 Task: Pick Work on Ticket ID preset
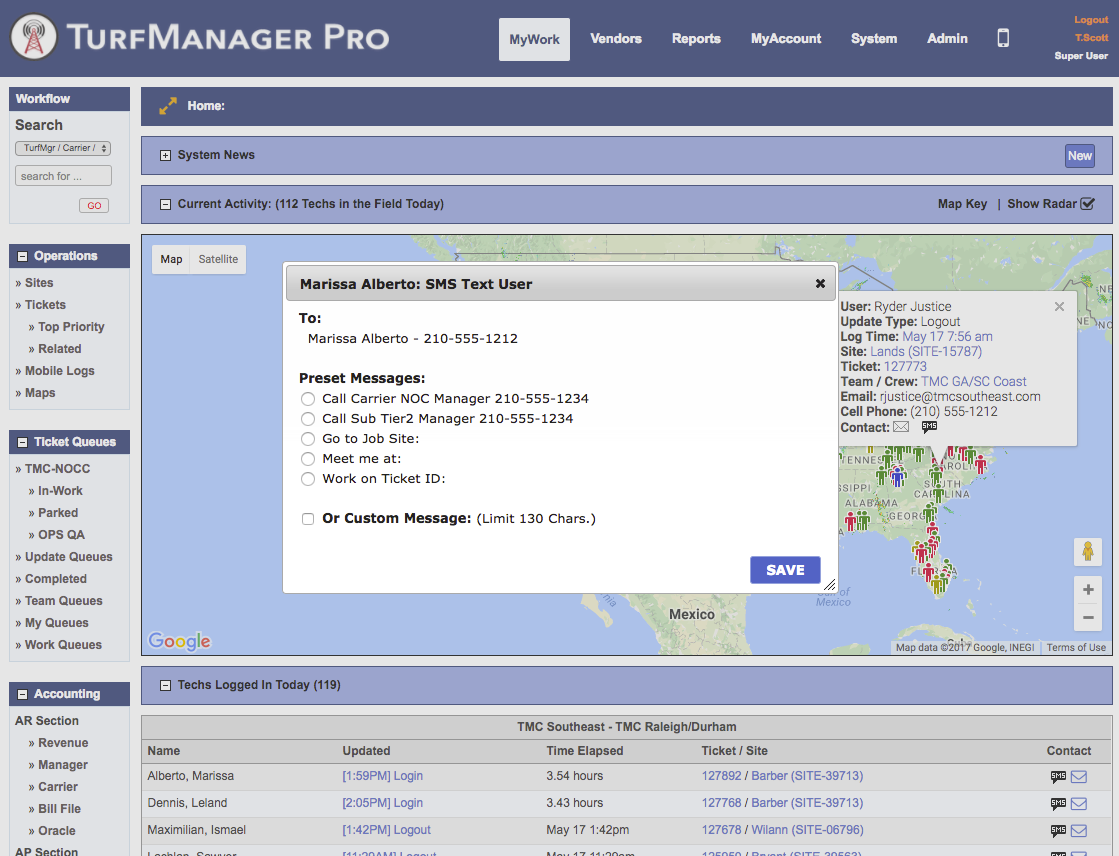click(x=308, y=479)
